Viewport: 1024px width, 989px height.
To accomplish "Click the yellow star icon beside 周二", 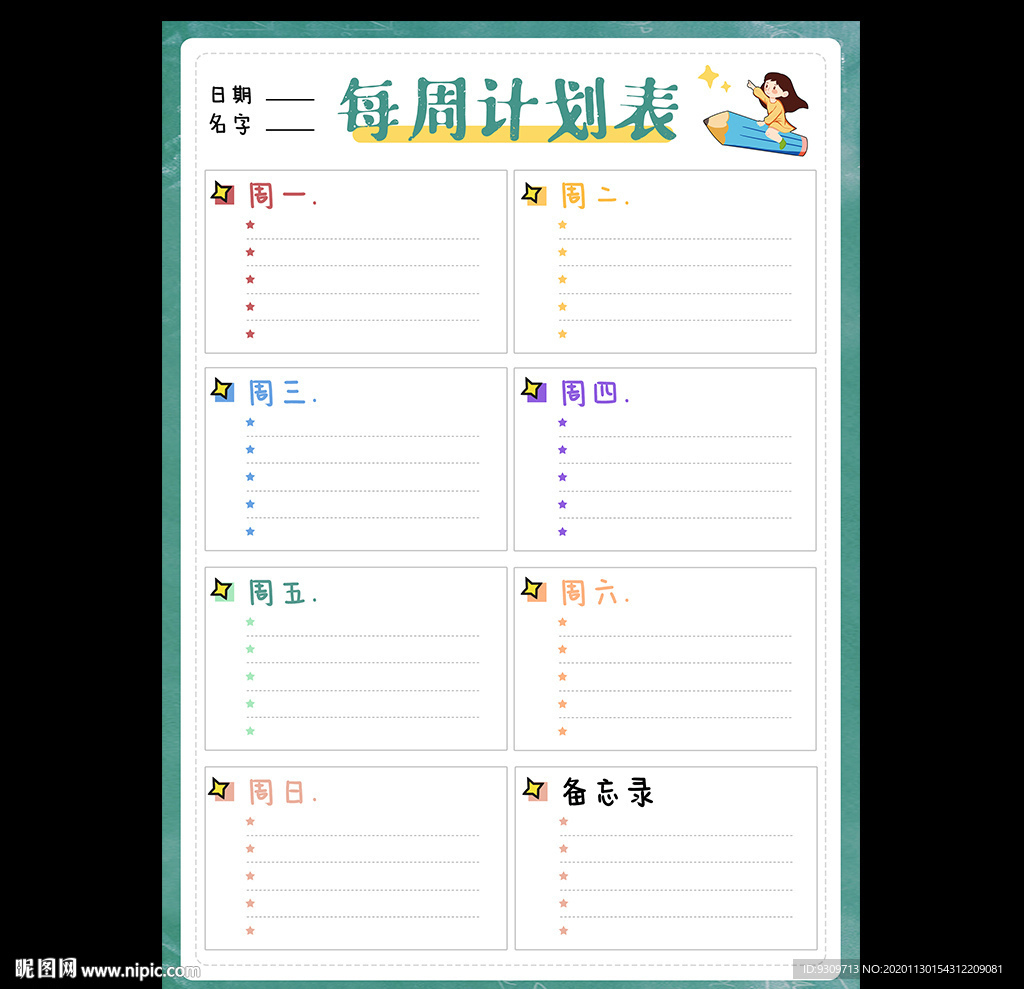I will click(x=533, y=193).
